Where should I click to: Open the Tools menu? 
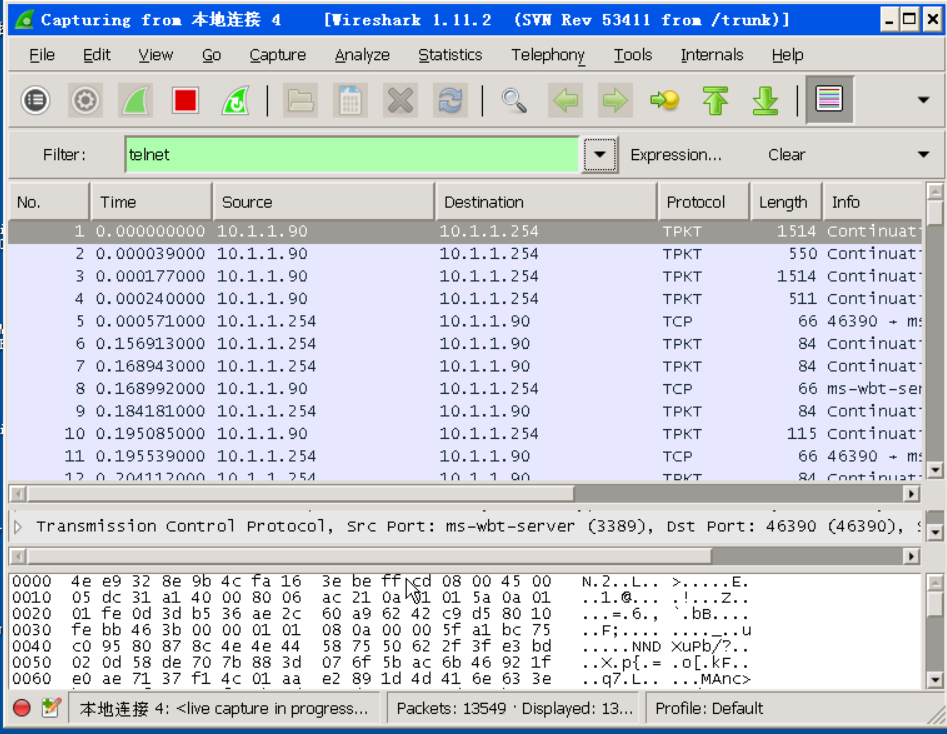(x=632, y=55)
